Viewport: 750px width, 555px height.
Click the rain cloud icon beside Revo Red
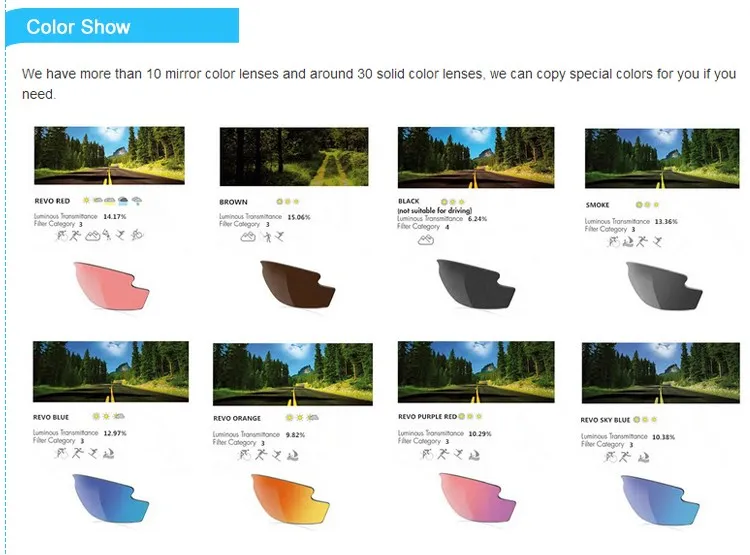tap(123, 201)
